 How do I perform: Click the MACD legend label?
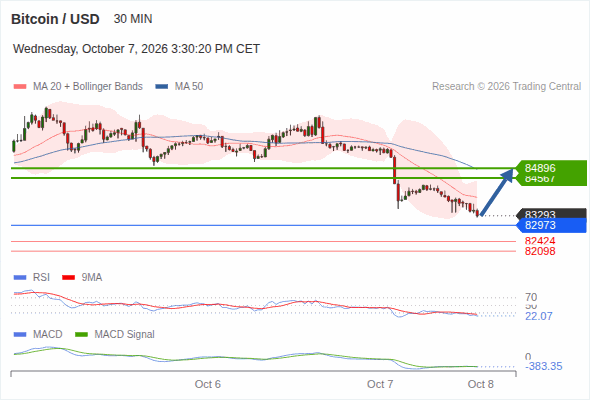point(48,335)
